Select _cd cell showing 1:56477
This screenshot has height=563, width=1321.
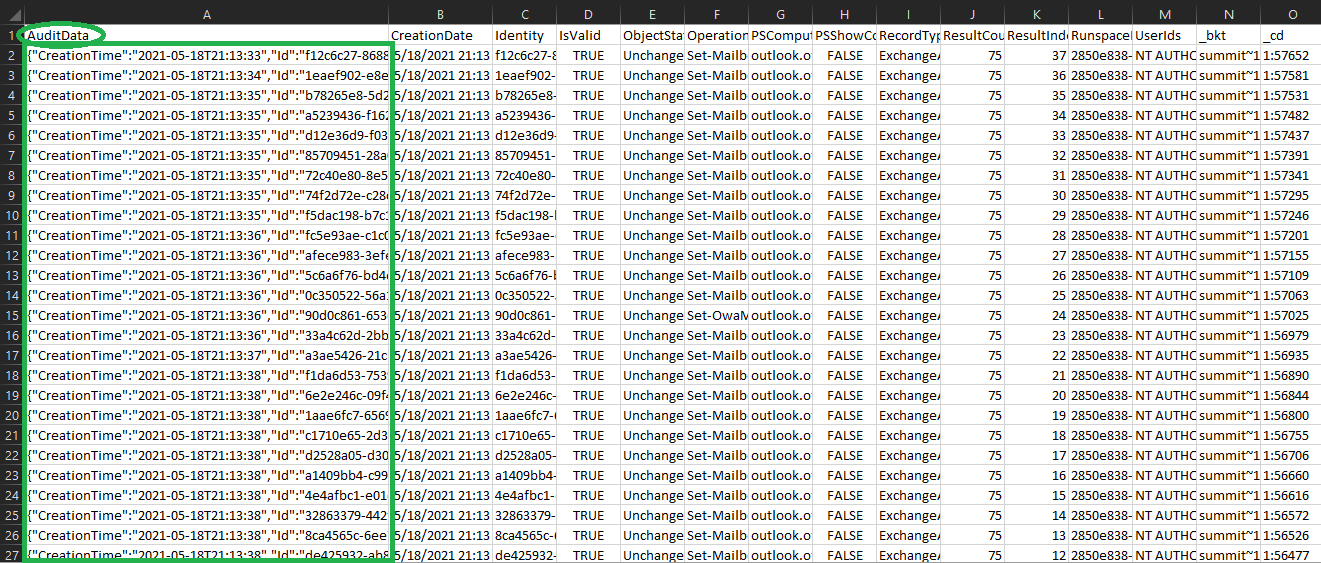[1291, 555]
